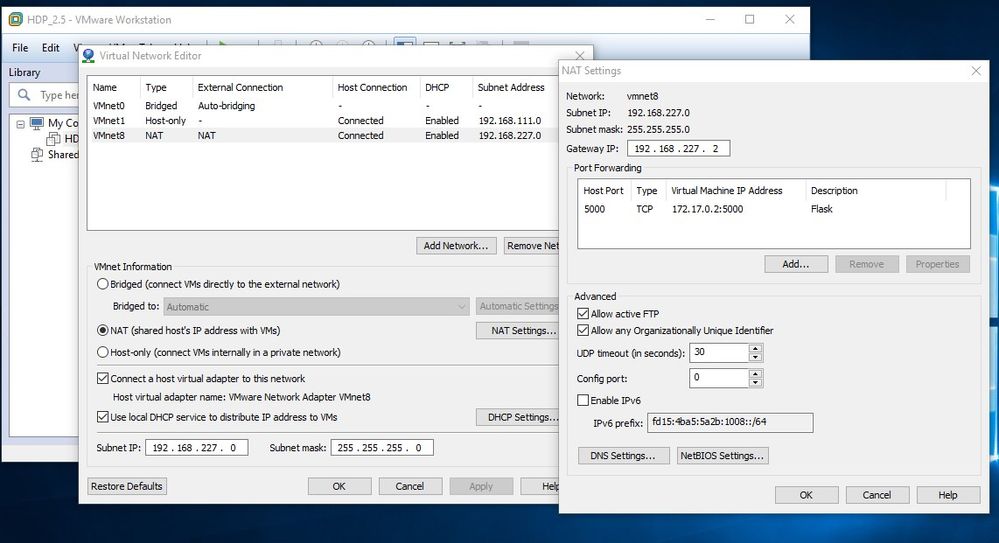The height and width of the screenshot is (543, 999).
Task: Click Remove under Port Forwarding
Action: [x=866, y=264]
